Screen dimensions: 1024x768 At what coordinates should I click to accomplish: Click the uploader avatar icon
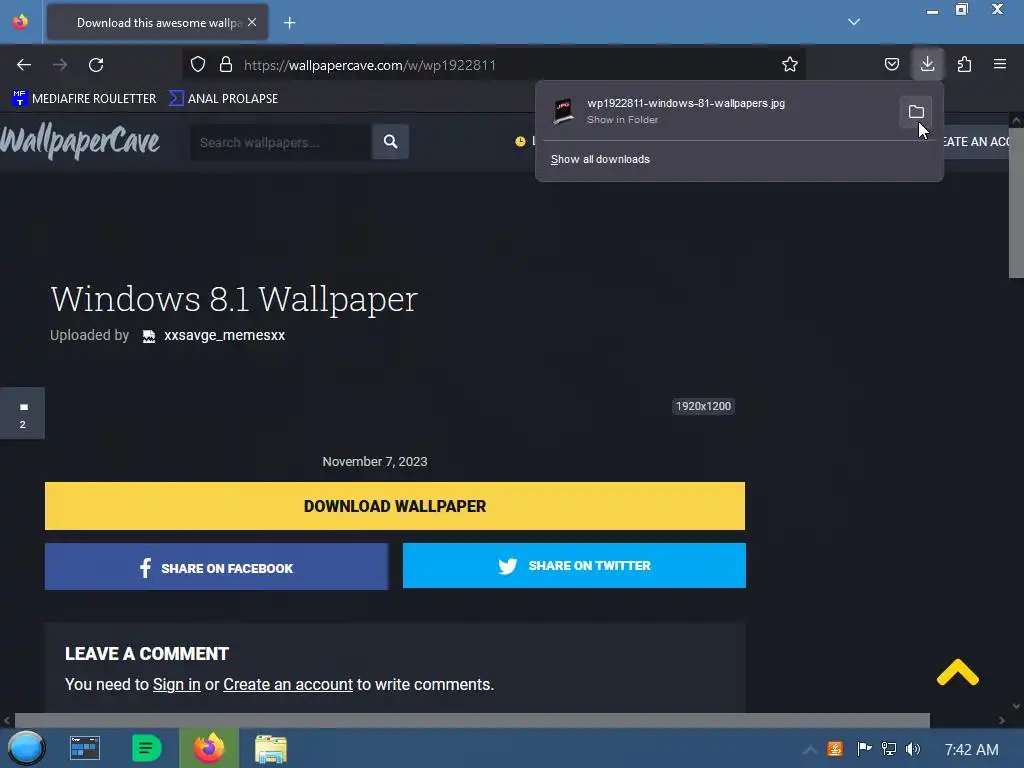(x=149, y=336)
